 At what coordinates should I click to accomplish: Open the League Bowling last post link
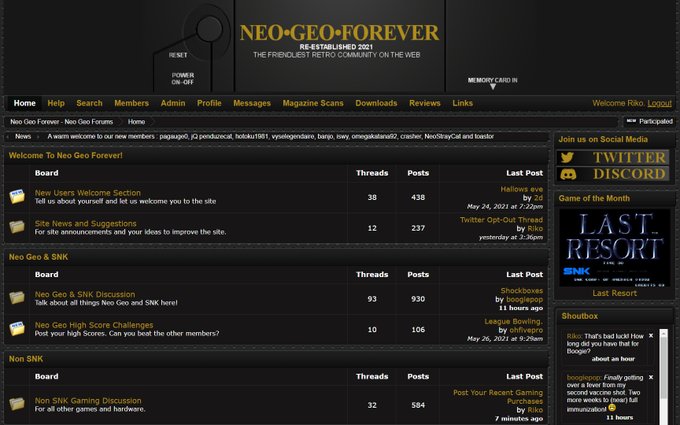pos(513,321)
